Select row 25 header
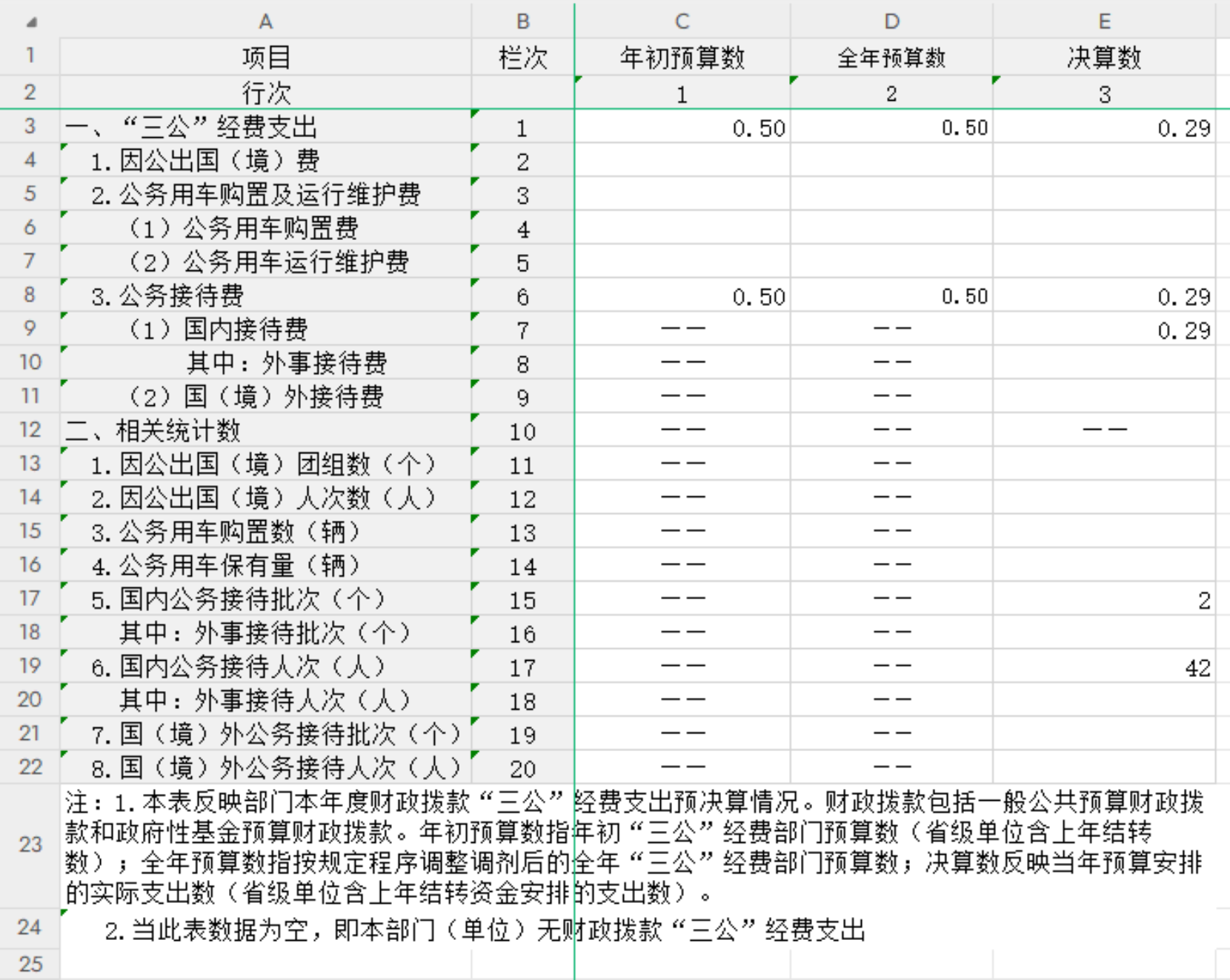The width and height of the screenshot is (1230, 980). (x=30, y=964)
